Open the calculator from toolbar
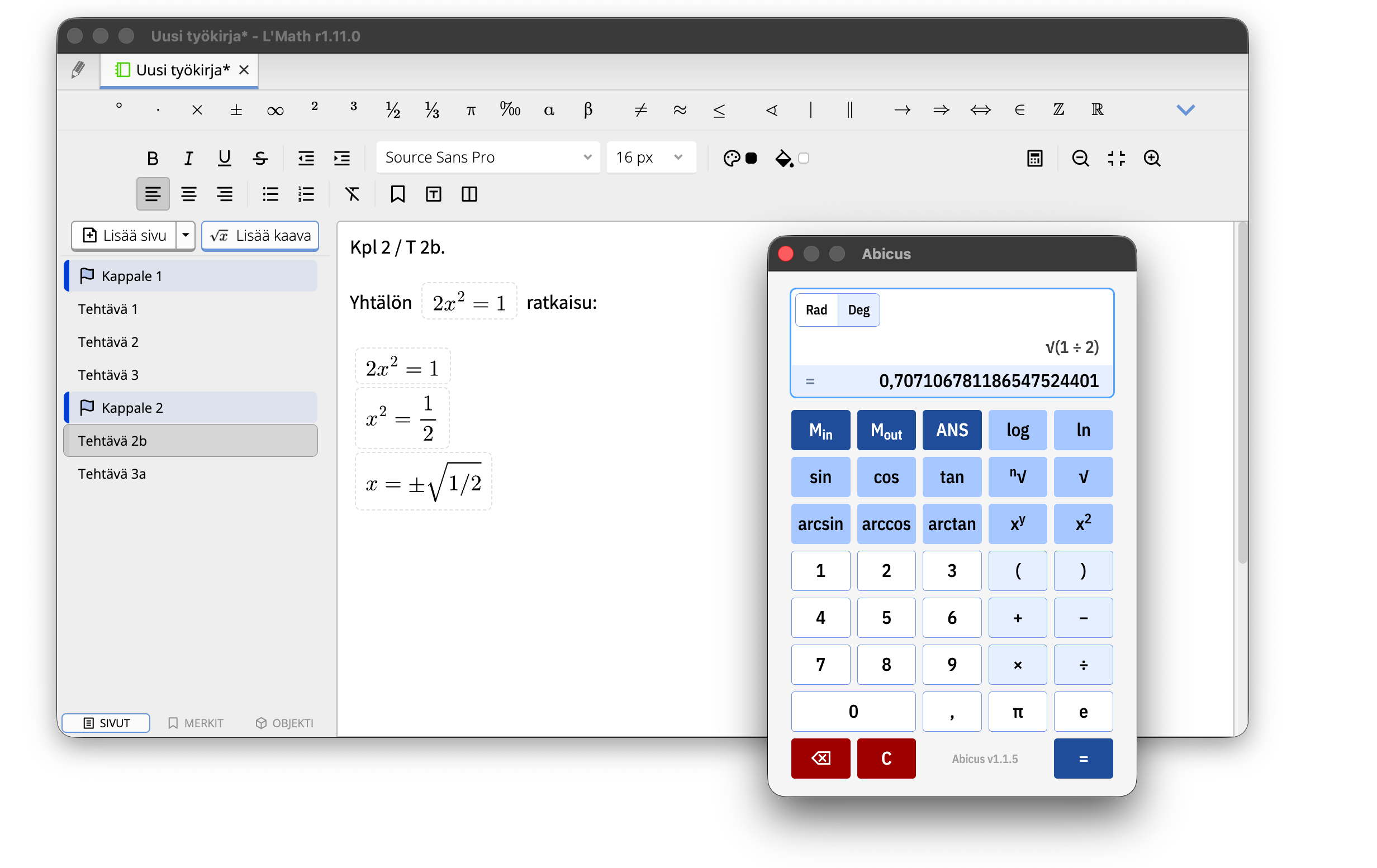 1034,158
